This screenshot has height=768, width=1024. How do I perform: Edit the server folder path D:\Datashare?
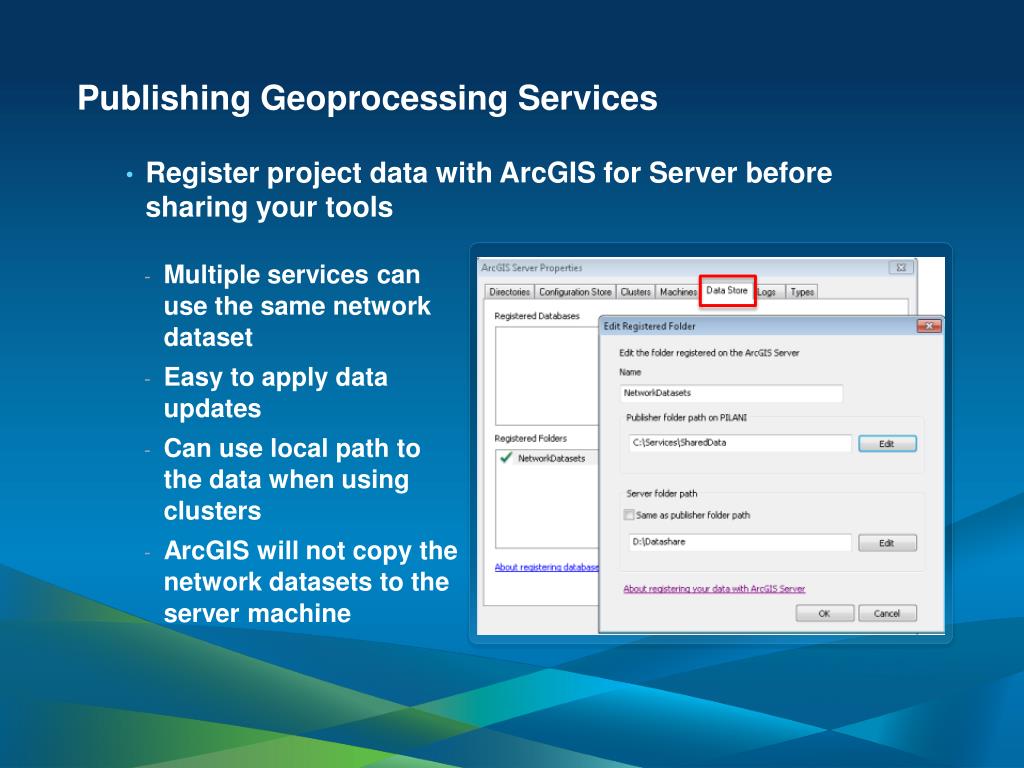click(x=887, y=543)
